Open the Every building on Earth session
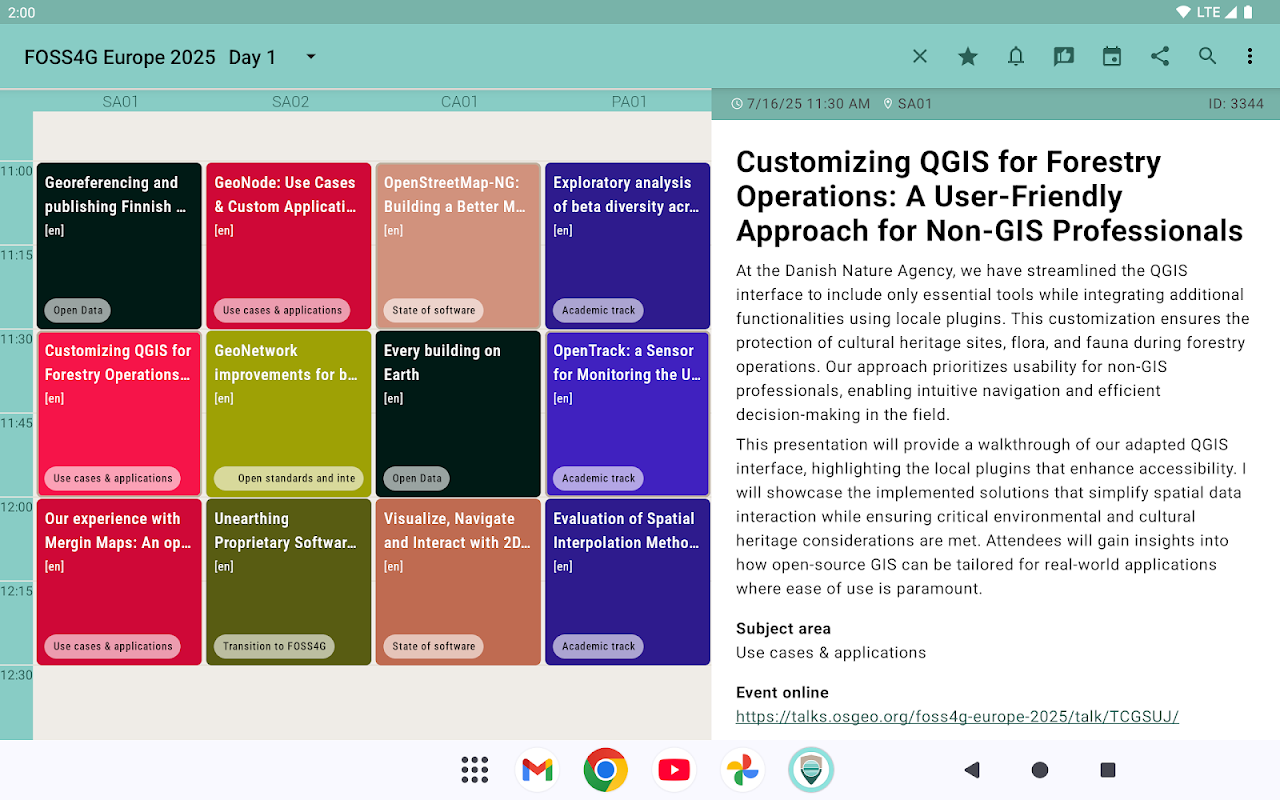 458,414
